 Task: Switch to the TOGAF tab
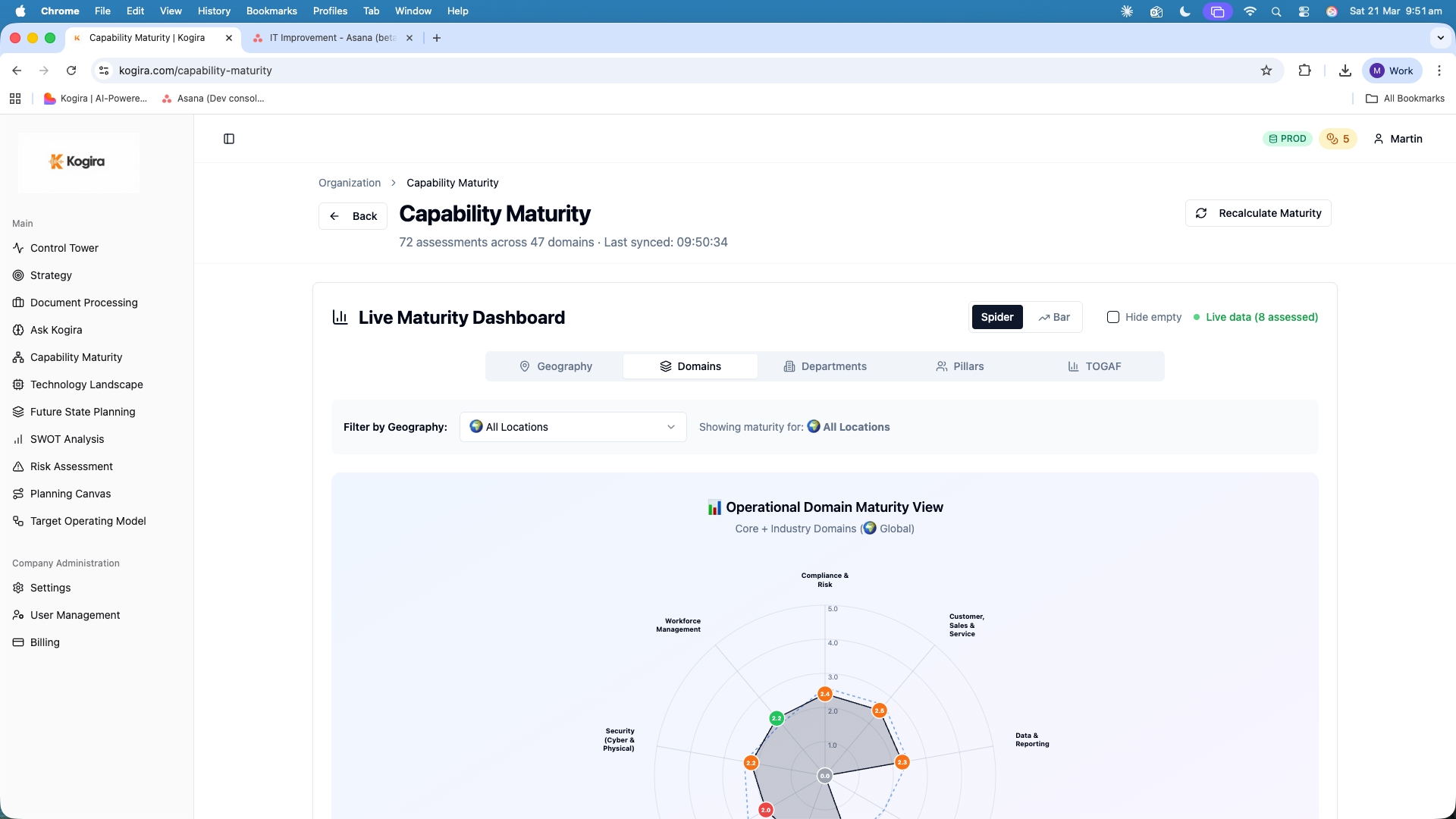(x=1095, y=366)
